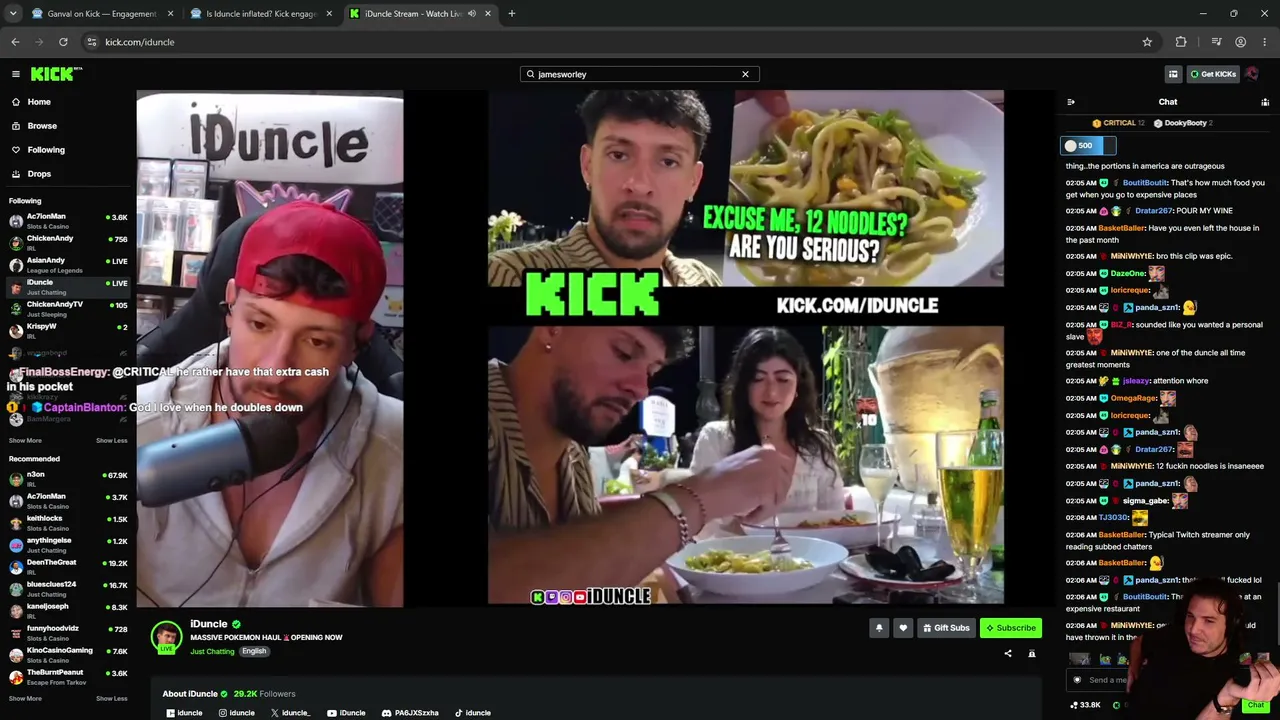Bookmark this page with the star
The height and width of the screenshot is (720, 1280).
(1147, 42)
